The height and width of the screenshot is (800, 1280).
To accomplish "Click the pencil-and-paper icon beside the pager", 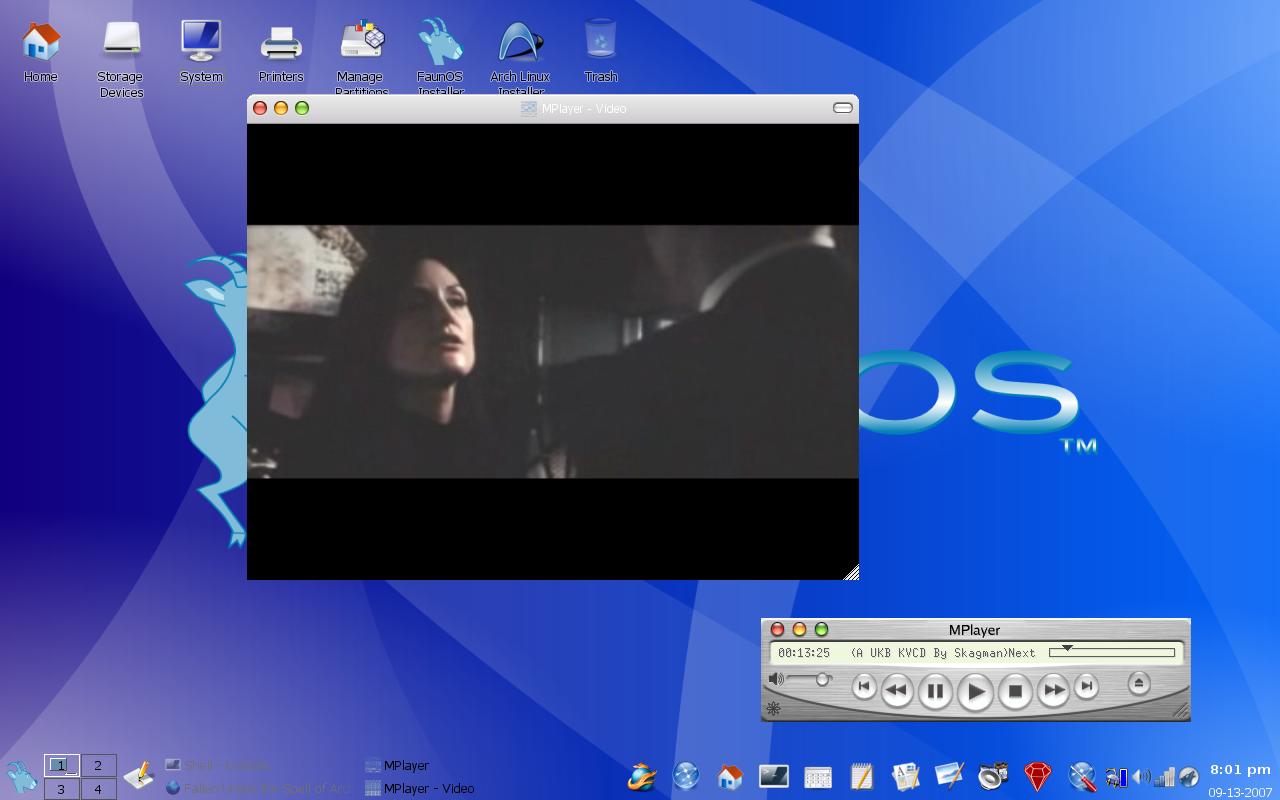I will [x=139, y=775].
